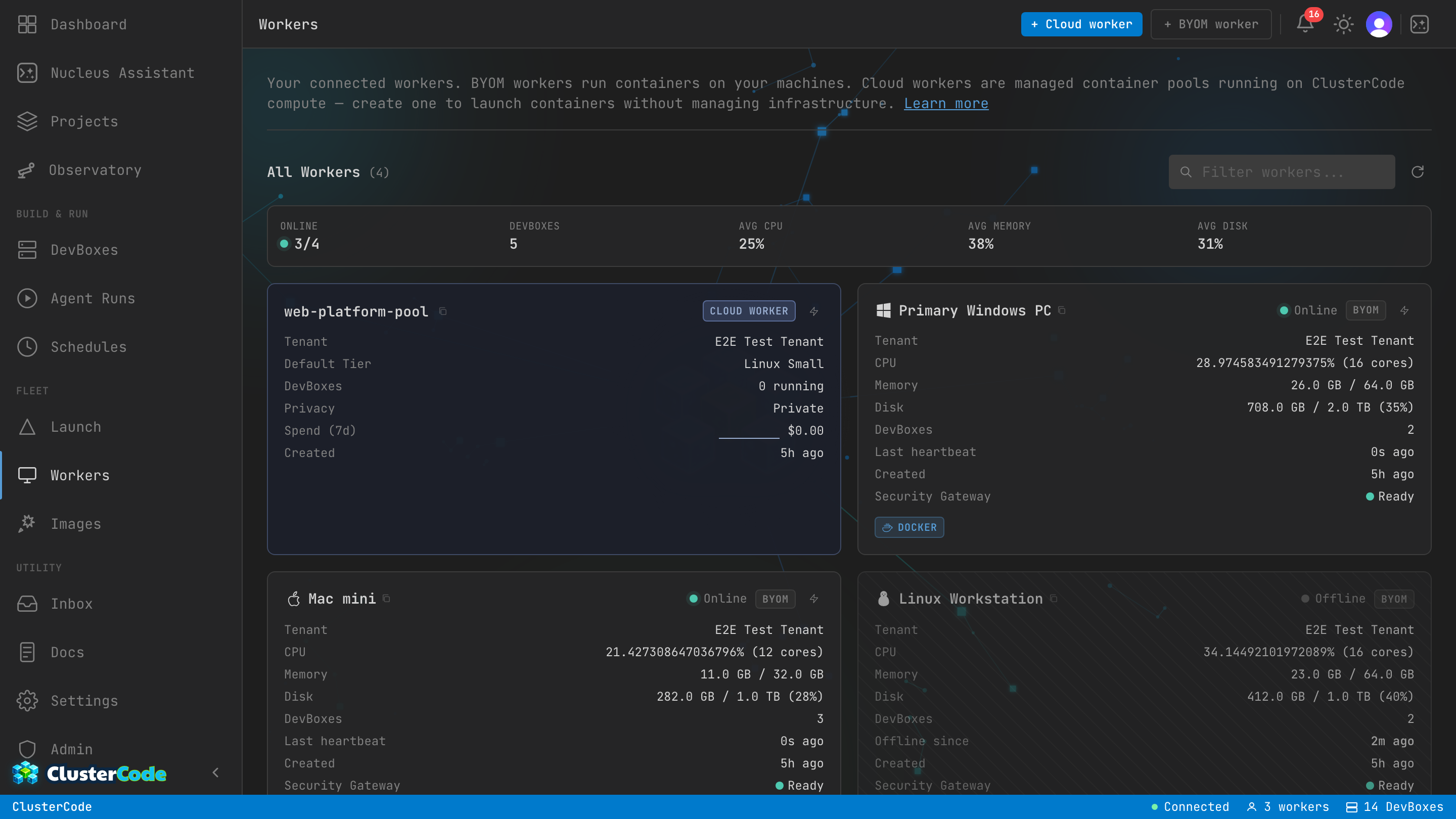
Task: Open Images page
Action: tap(121, 524)
